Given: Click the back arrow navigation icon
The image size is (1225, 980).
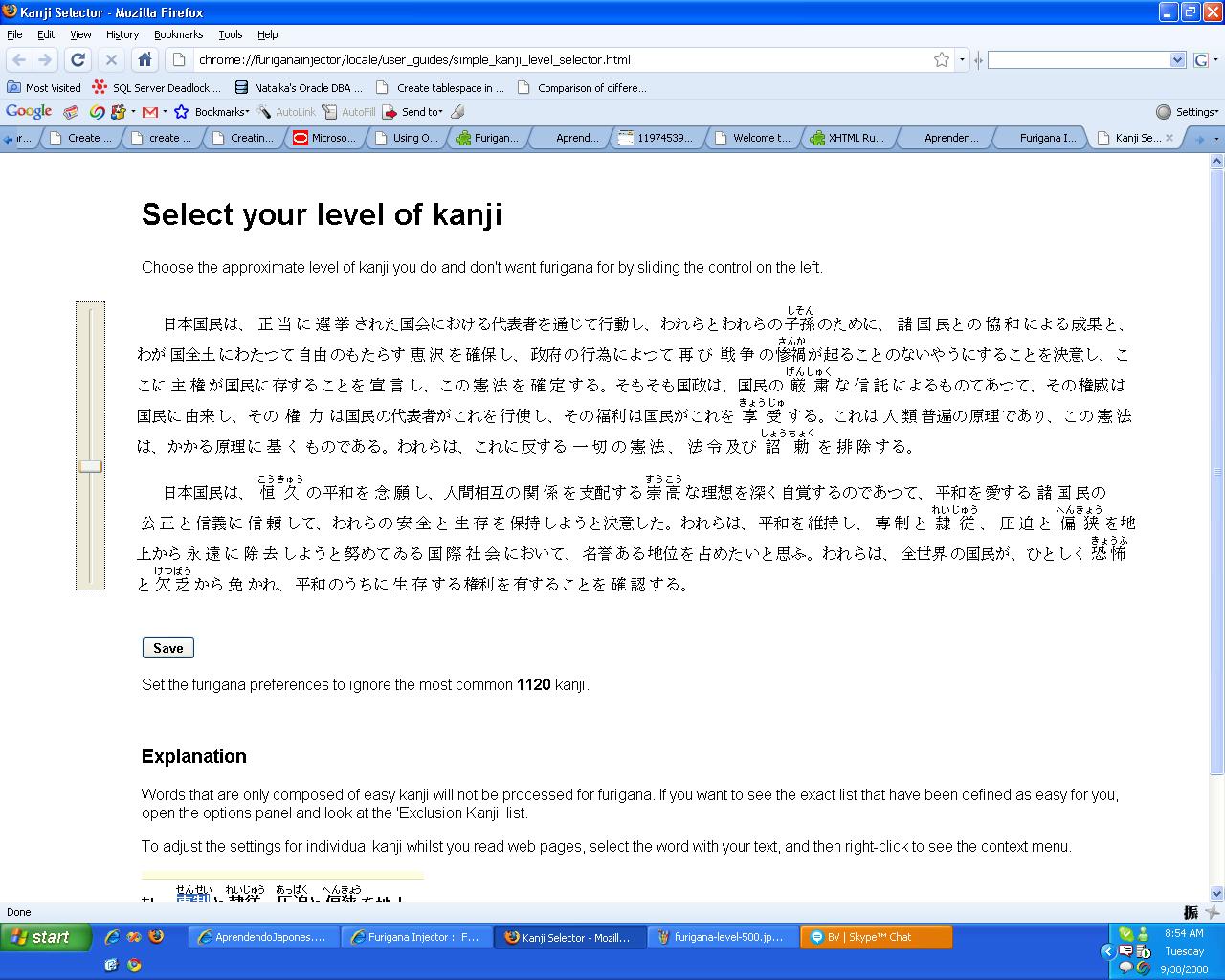Looking at the screenshot, I should pyautogui.click(x=19, y=59).
